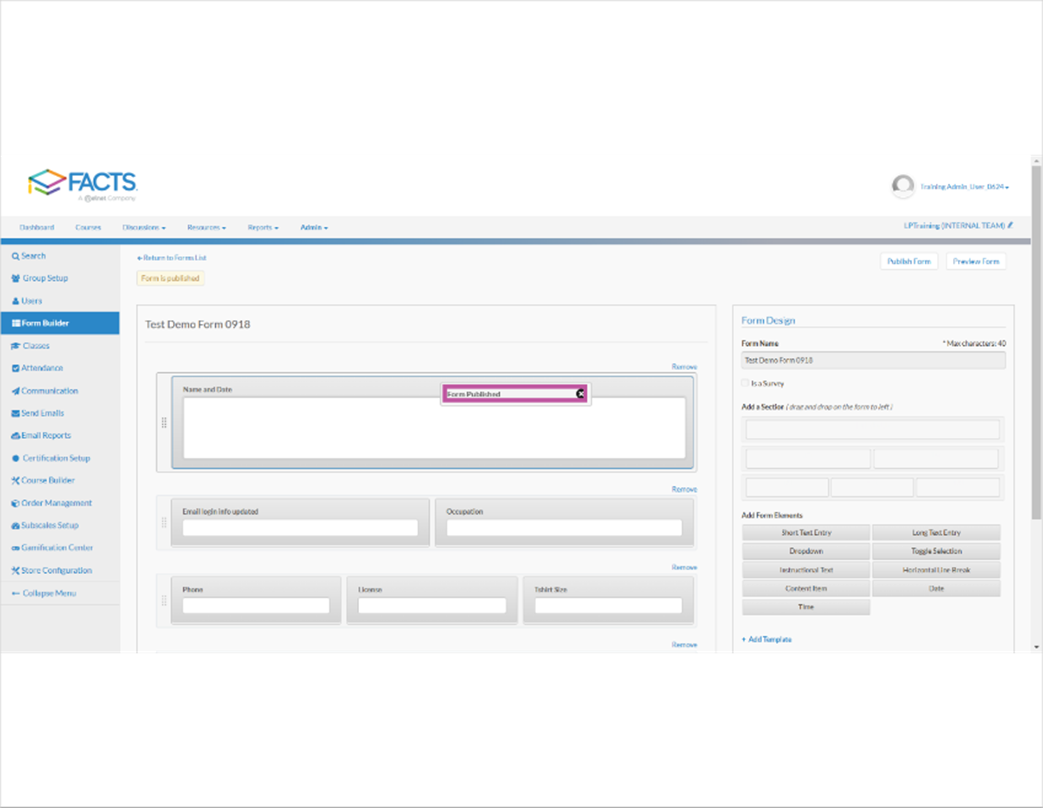Follow the Return to Forms List link
Image resolution: width=1043 pixels, height=808 pixels.
click(x=172, y=258)
